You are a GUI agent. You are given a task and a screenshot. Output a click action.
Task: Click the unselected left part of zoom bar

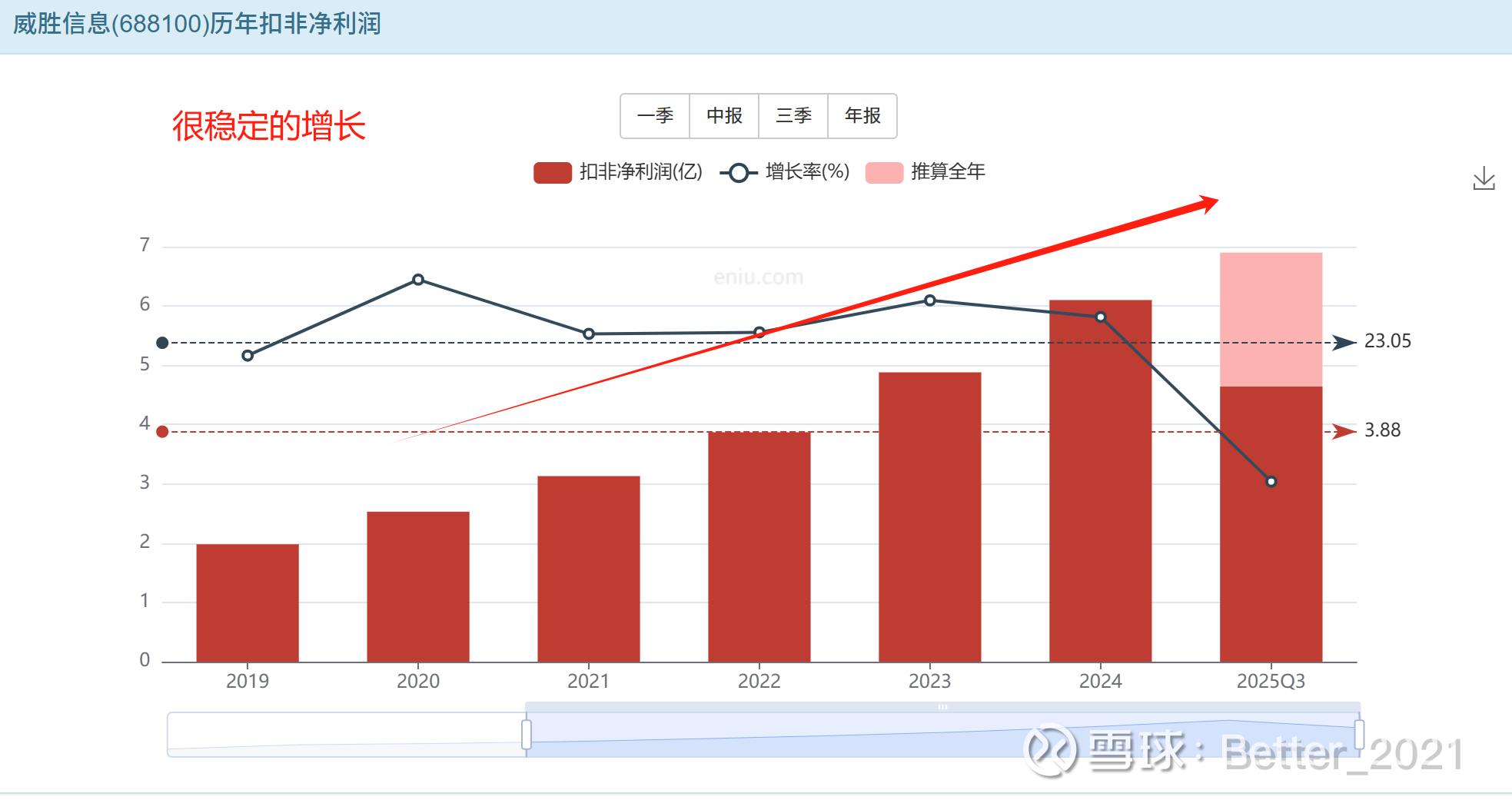pyautogui.click(x=347, y=735)
